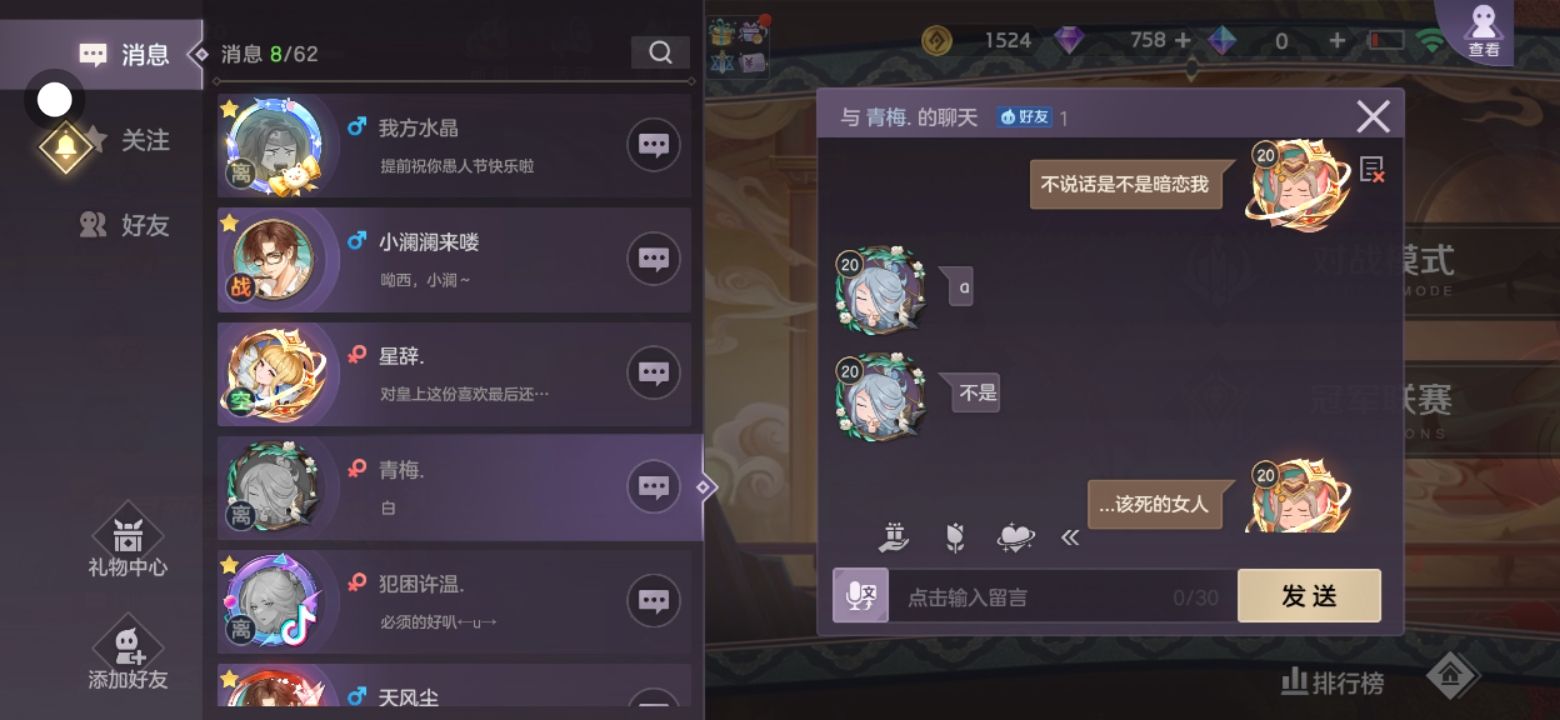Open chat with 我方水晶 via bubble icon

[653, 145]
